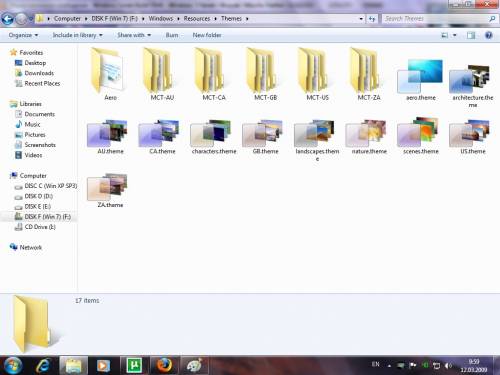Select the ZA.theme file icon
The width and height of the screenshot is (500, 375).
[x=107, y=187]
